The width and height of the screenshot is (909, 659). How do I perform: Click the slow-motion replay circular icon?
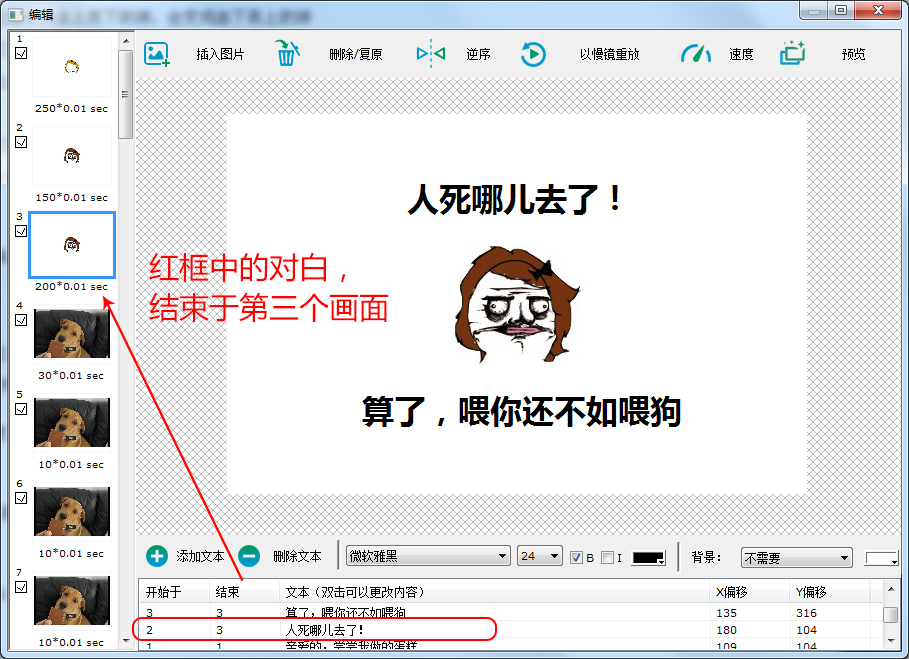tap(533, 54)
